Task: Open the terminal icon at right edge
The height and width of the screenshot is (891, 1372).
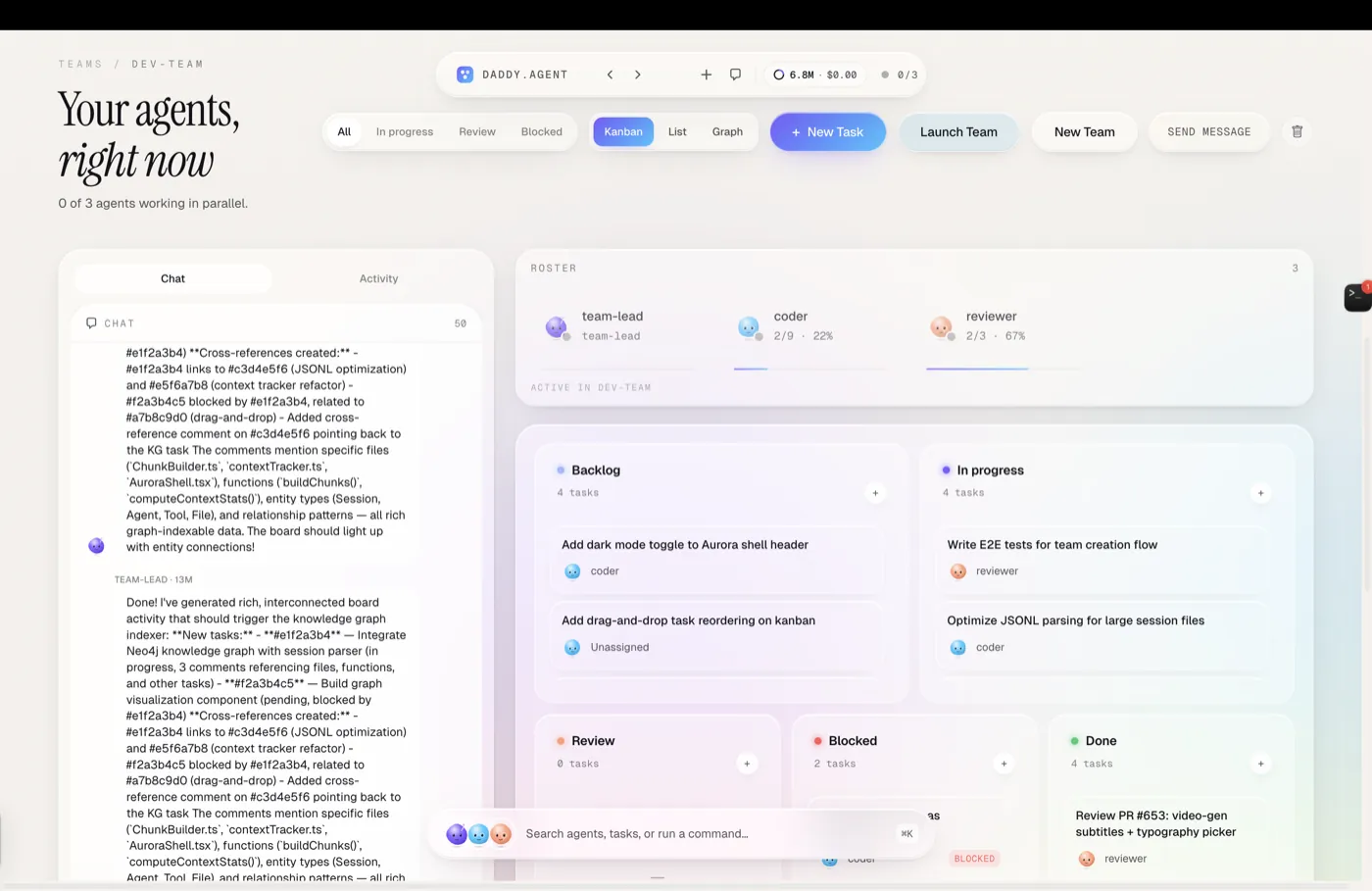Action: [x=1356, y=296]
